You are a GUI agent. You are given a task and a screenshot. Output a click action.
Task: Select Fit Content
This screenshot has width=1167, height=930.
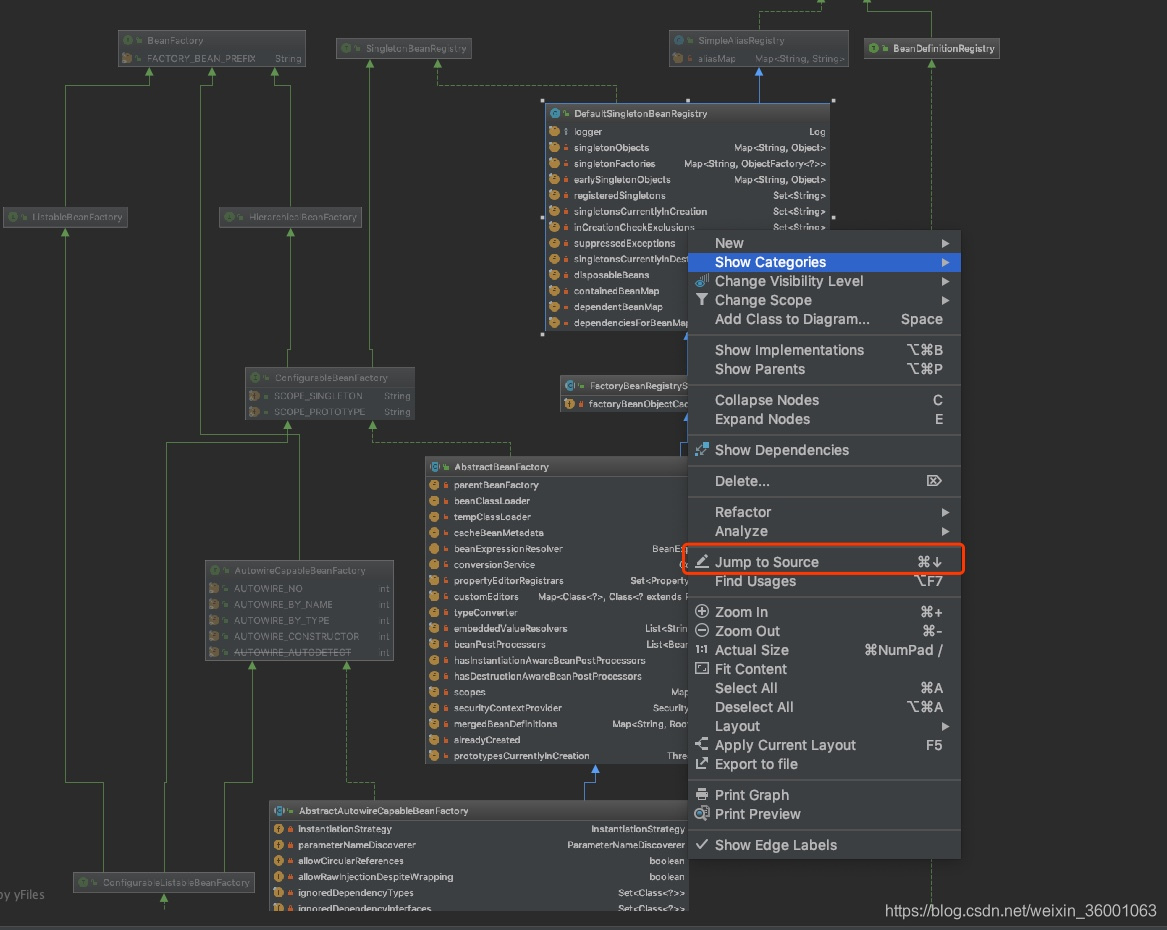pyautogui.click(x=824, y=669)
